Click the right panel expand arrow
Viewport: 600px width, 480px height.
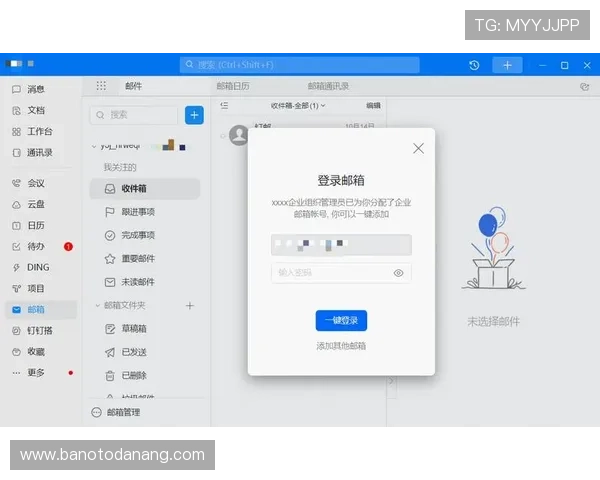391,382
